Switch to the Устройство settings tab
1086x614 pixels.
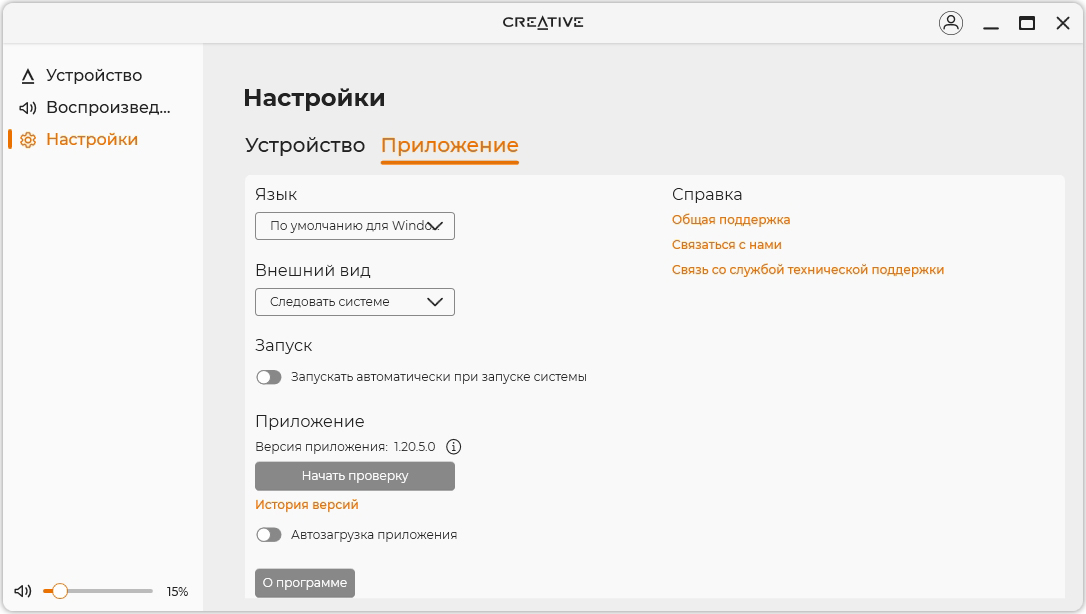tap(305, 145)
